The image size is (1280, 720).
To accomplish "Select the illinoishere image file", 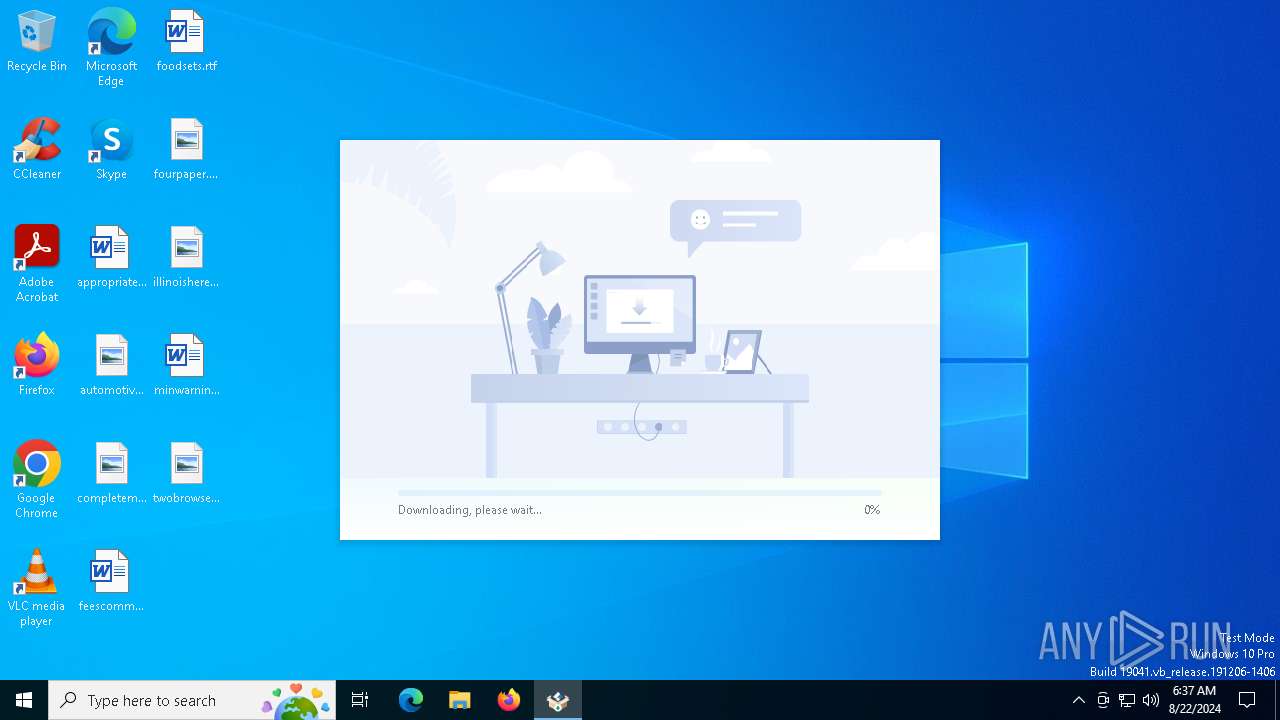I will (186, 258).
